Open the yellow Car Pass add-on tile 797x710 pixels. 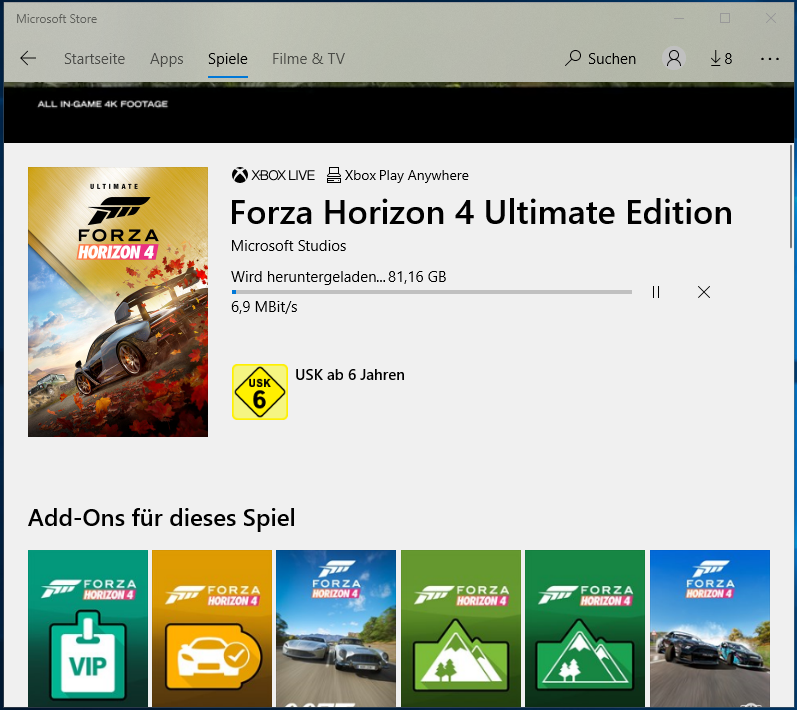(212, 628)
